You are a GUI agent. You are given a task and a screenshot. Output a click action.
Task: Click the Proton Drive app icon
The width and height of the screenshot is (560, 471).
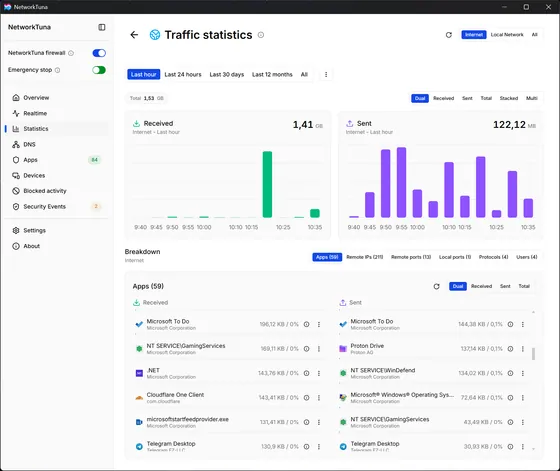[x=343, y=349]
